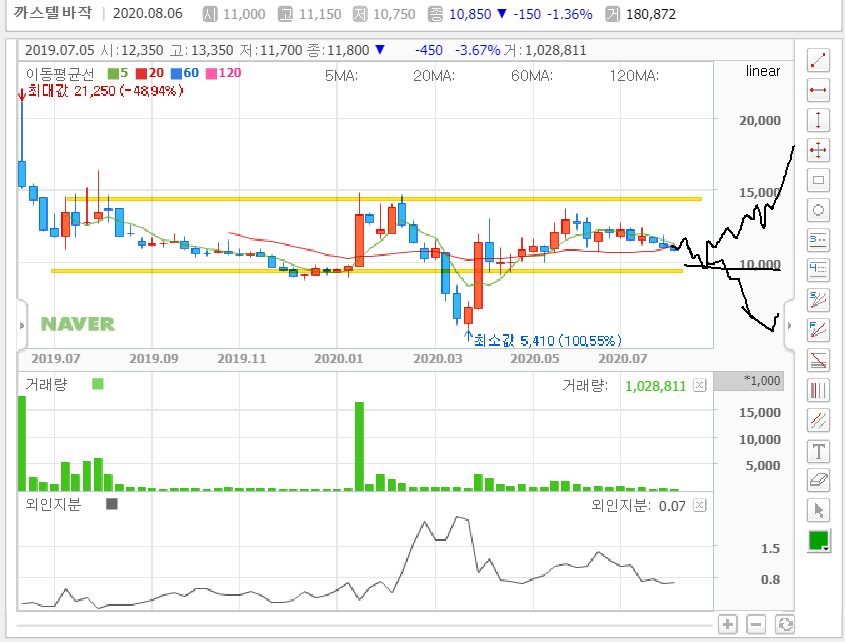845x642 pixels.
Task: Click the 이동평균선 label
Action: 60,73
